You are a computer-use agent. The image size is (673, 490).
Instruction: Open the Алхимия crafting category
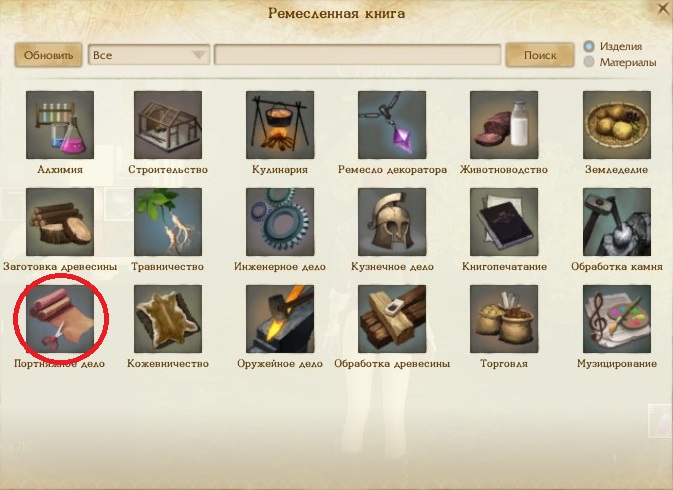pyautogui.click(x=60, y=125)
